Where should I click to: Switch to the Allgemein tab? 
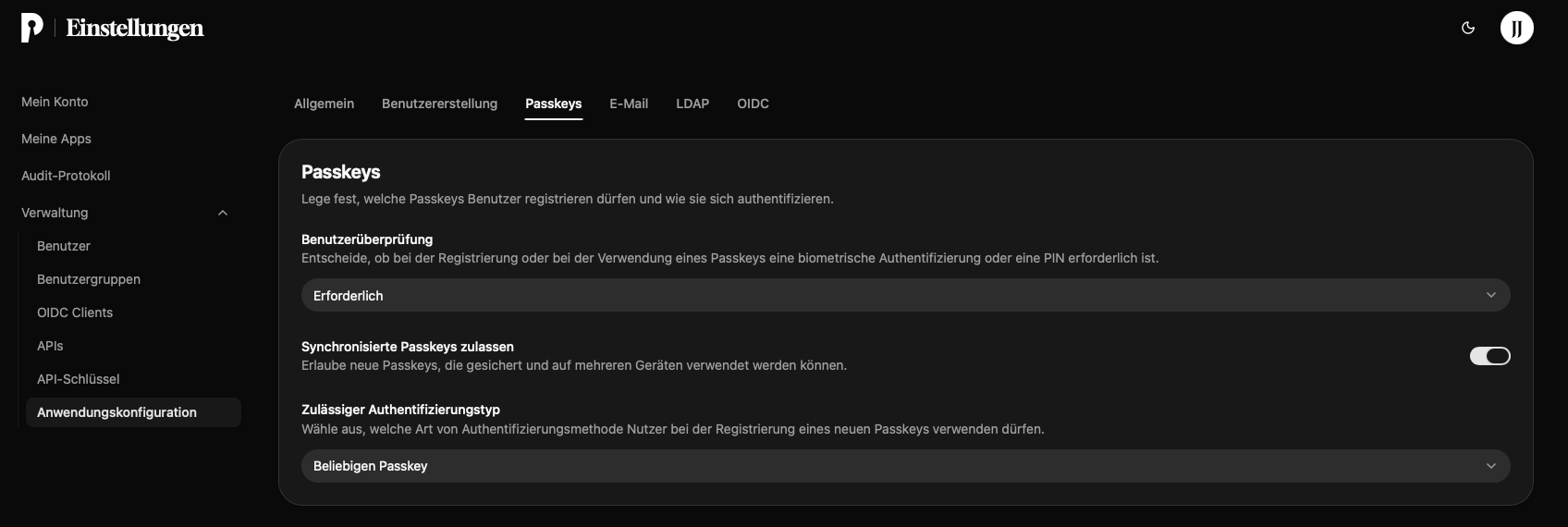[324, 104]
